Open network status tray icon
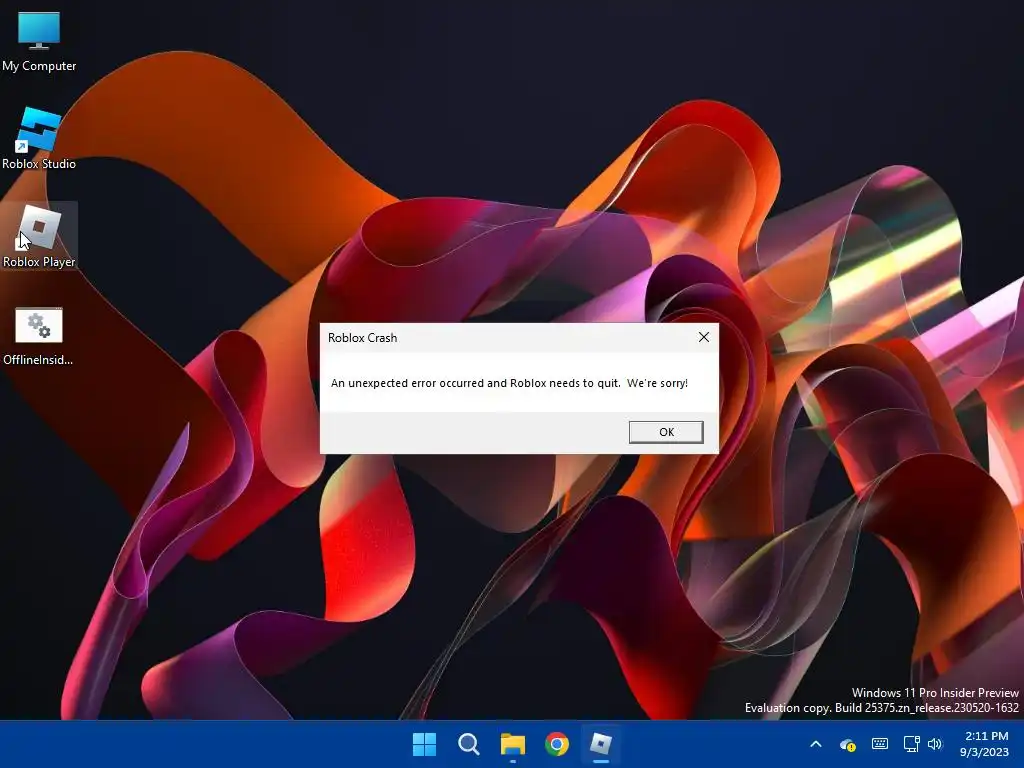 (x=912, y=744)
